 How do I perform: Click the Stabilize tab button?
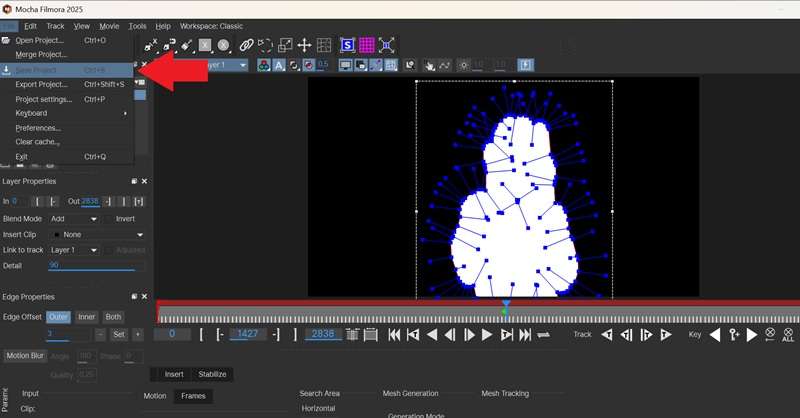[212, 374]
